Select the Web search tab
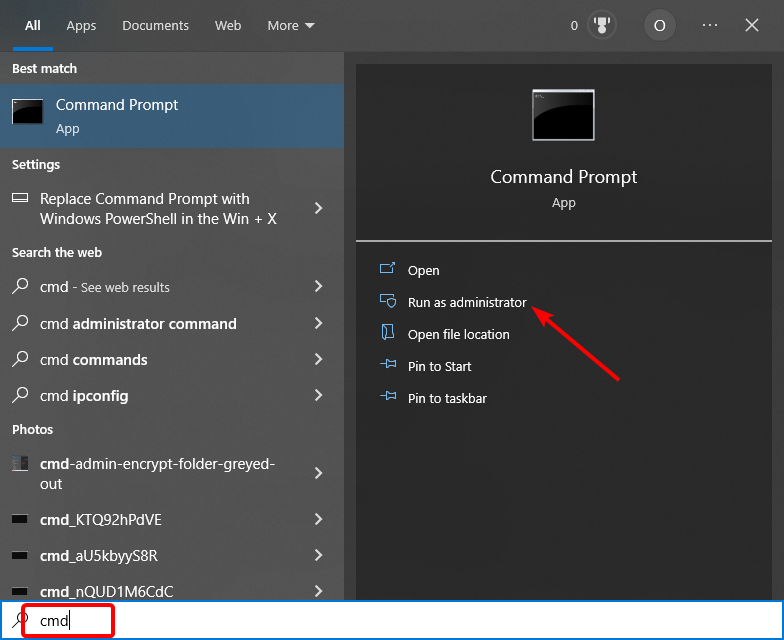The height and width of the screenshot is (640, 784). tap(228, 26)
